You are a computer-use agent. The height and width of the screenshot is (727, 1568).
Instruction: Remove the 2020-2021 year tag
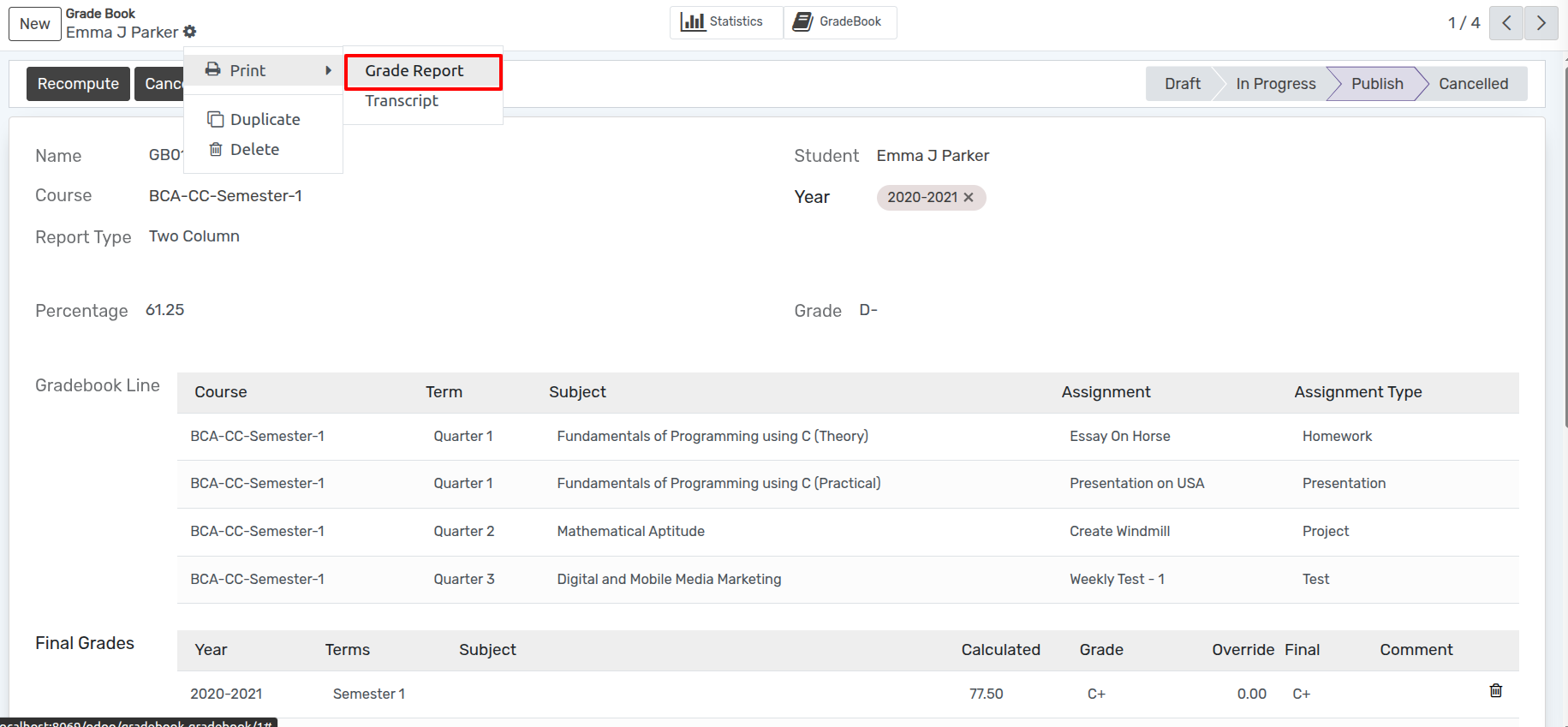tap(969, 198)
